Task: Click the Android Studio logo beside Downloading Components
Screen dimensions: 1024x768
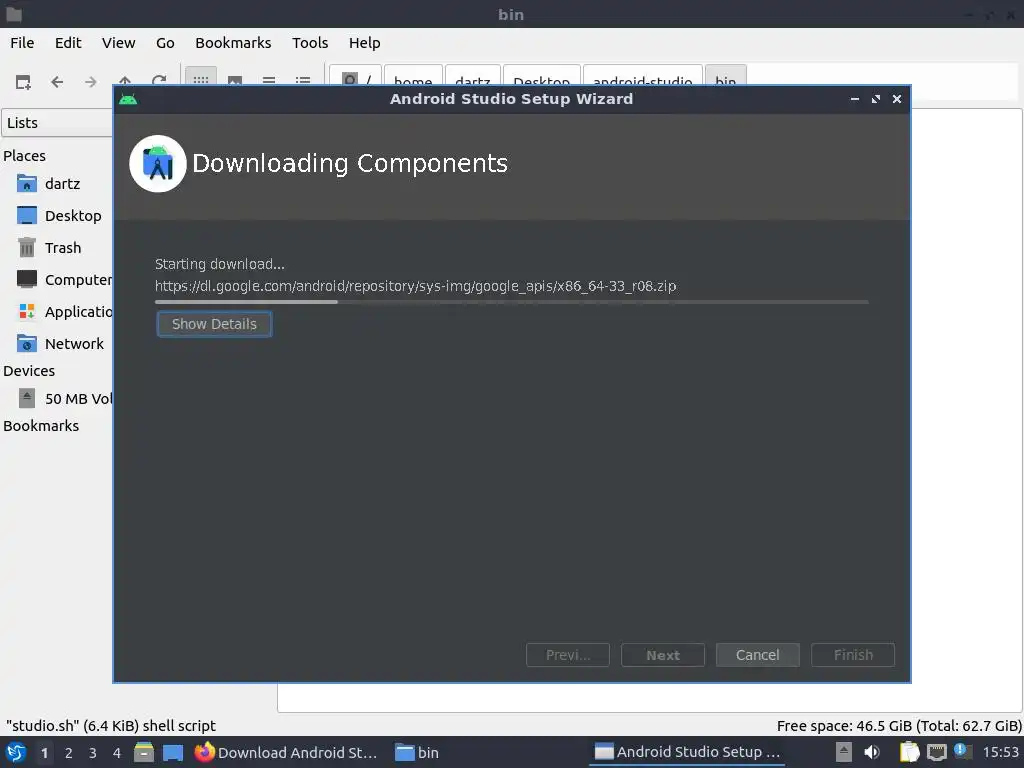Action: (157, 163)
